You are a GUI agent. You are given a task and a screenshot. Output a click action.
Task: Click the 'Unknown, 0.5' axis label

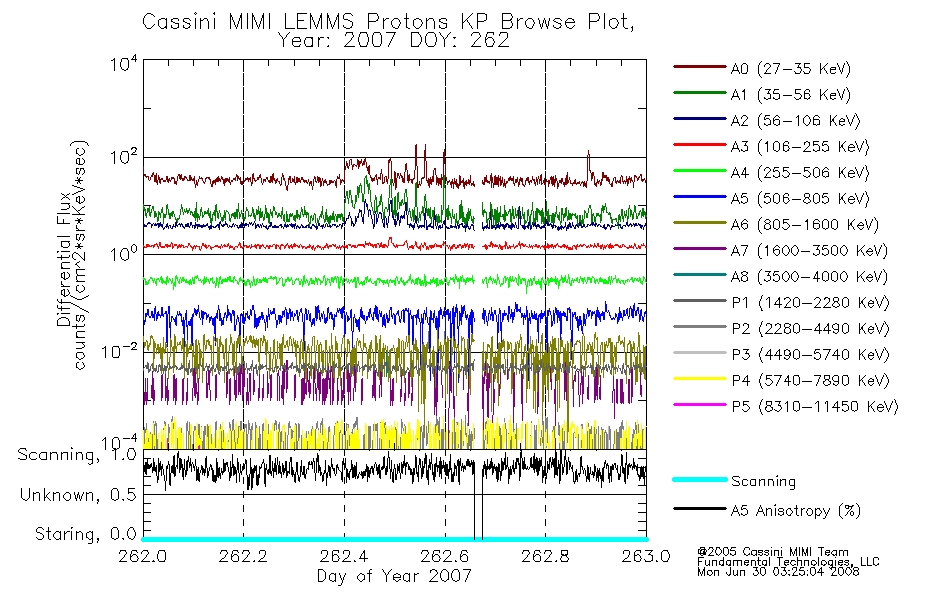pos(79,495)
